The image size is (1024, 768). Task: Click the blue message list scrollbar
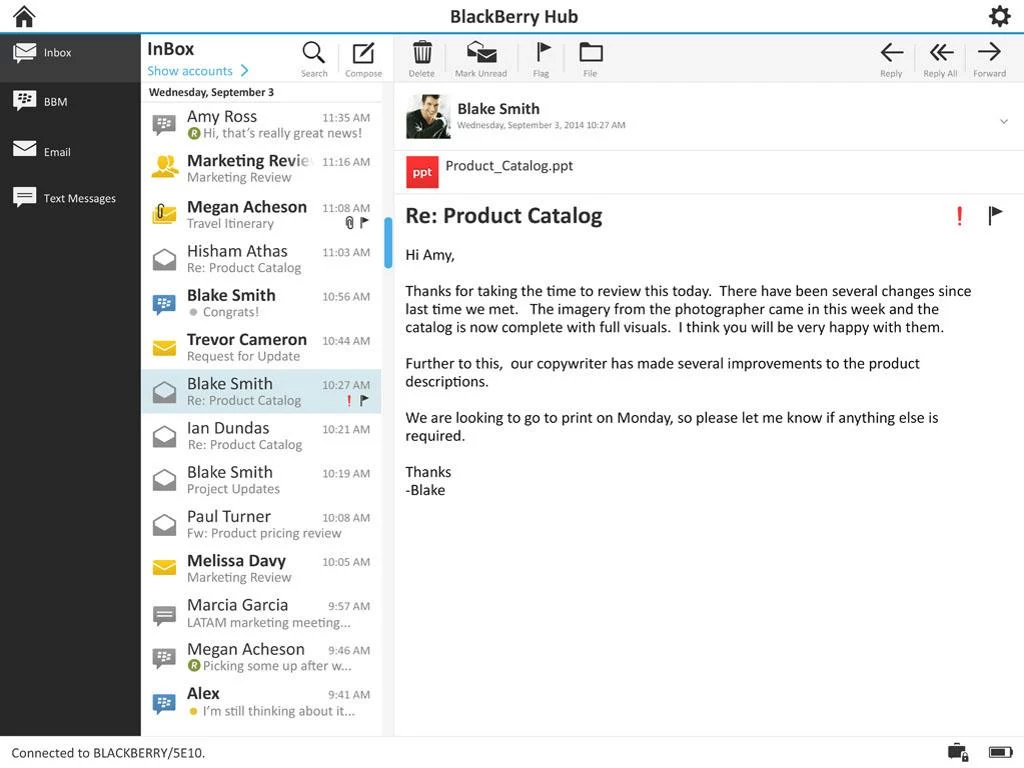click(388, 242)
